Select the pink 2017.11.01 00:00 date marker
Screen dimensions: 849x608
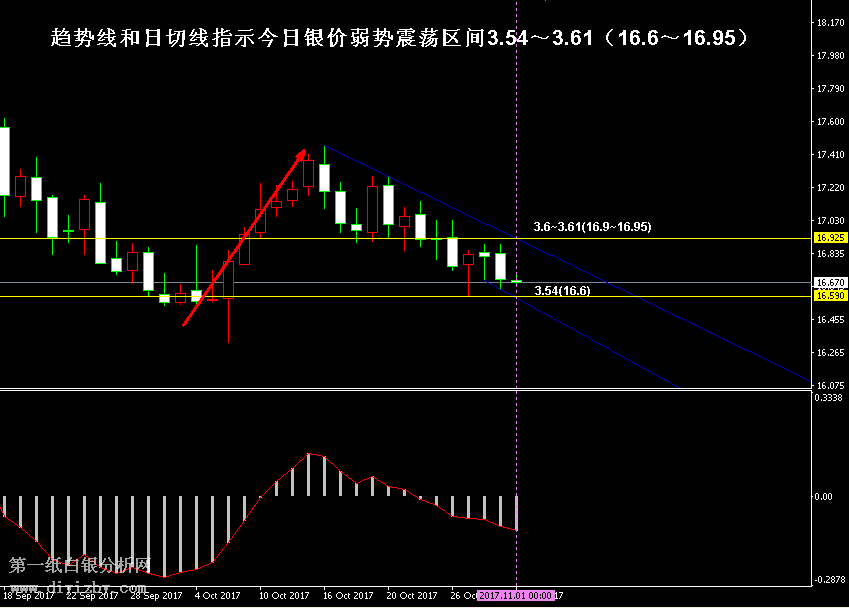[x=515, y=596]
